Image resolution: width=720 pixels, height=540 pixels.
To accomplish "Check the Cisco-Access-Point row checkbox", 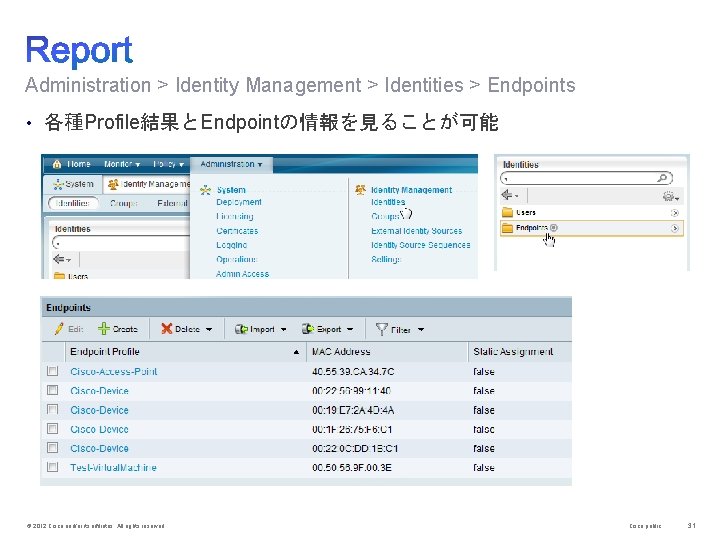I will tap(53, 371).
